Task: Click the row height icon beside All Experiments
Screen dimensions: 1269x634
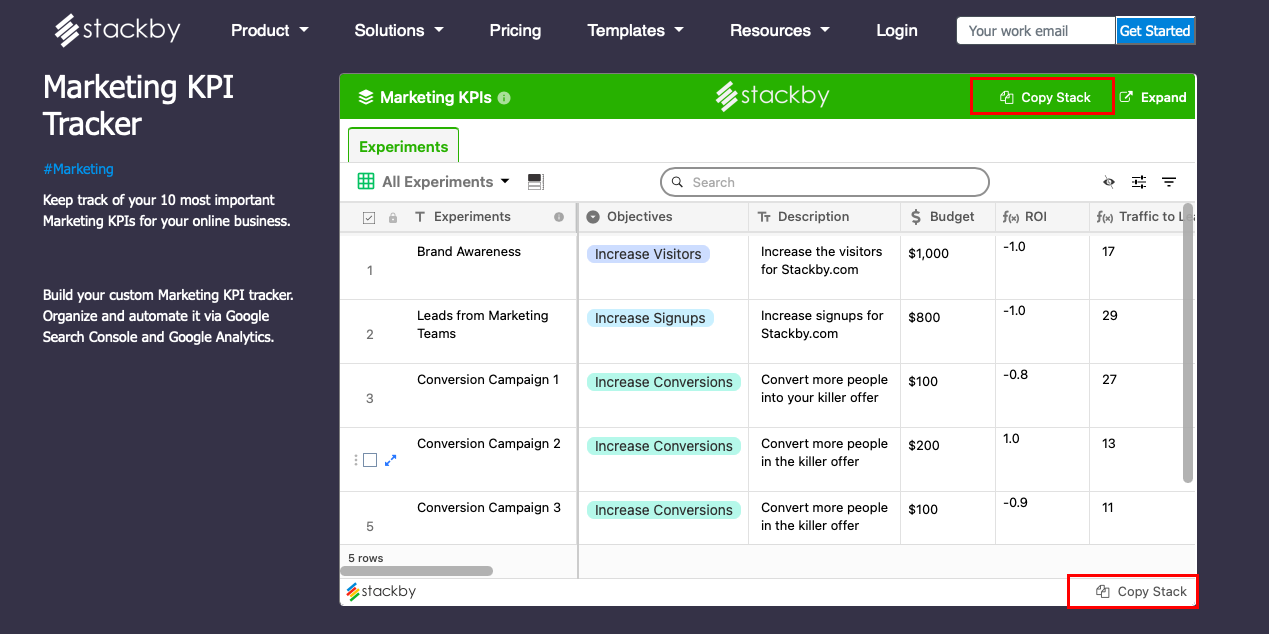Action: click(535, 181)
